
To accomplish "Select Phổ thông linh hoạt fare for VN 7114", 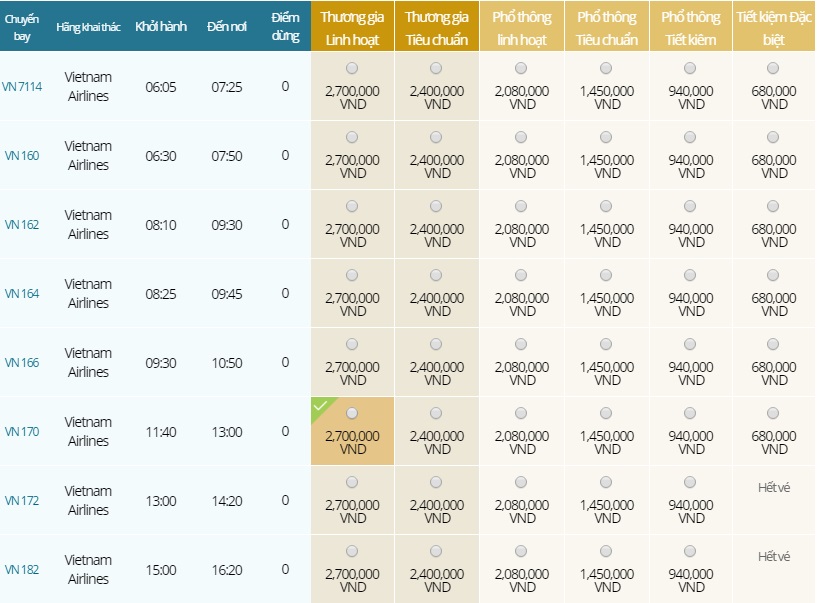I will point(521,68).
